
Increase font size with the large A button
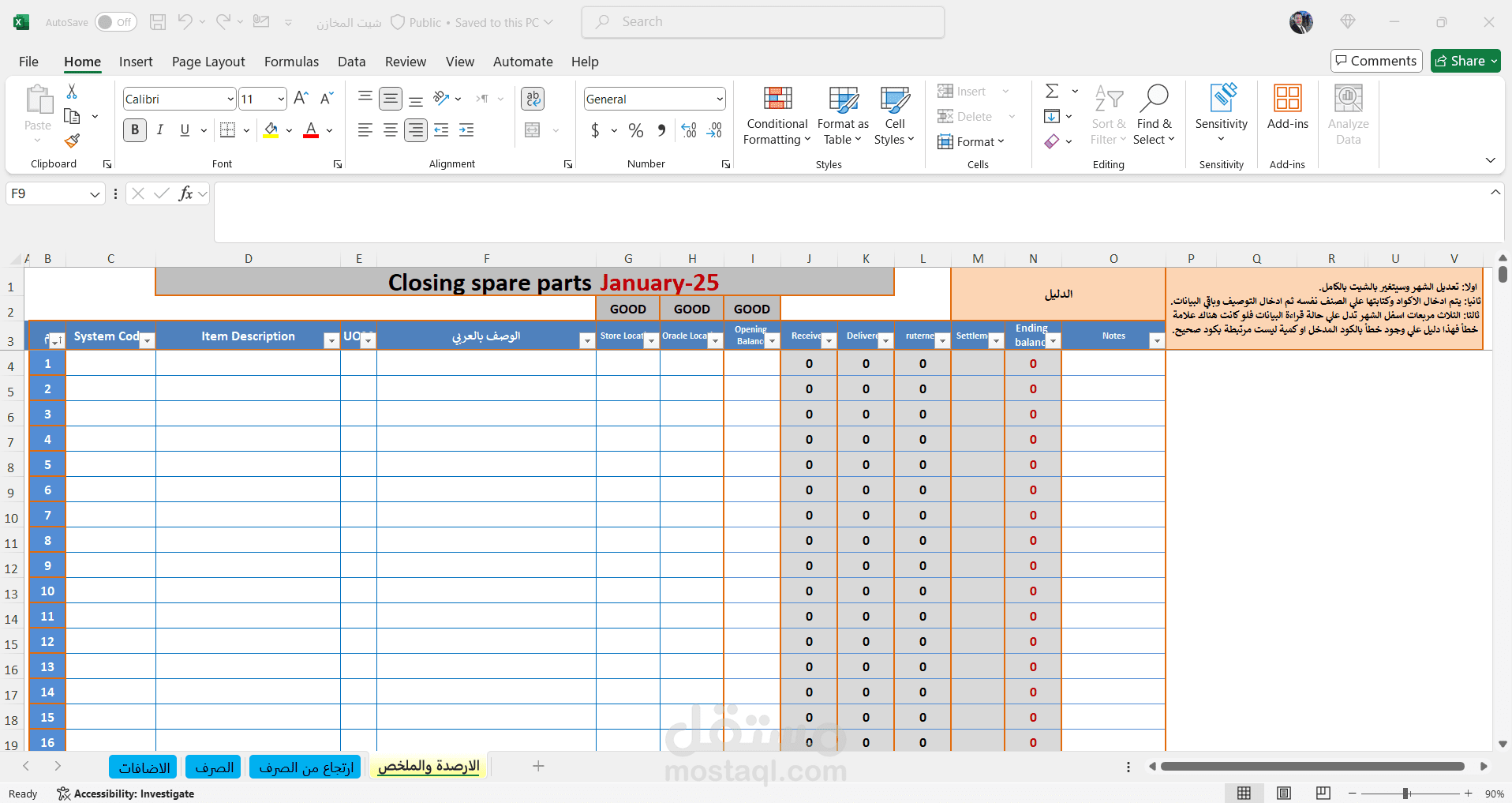coord(301,99)
